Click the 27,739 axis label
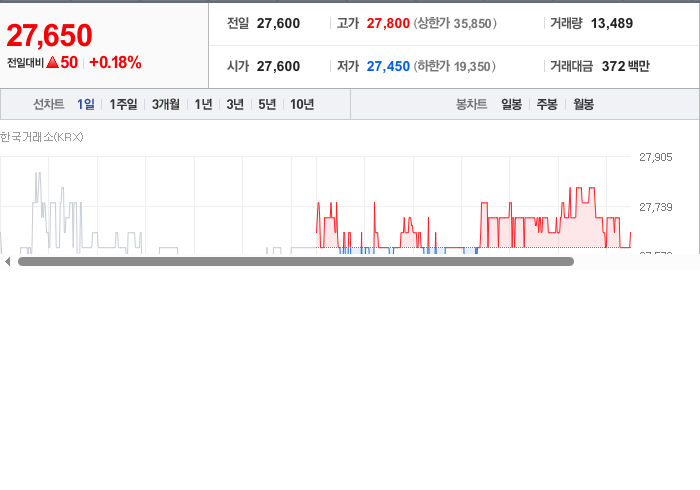The width and height of the screenshot is (700, 490). tap(655, 207)
